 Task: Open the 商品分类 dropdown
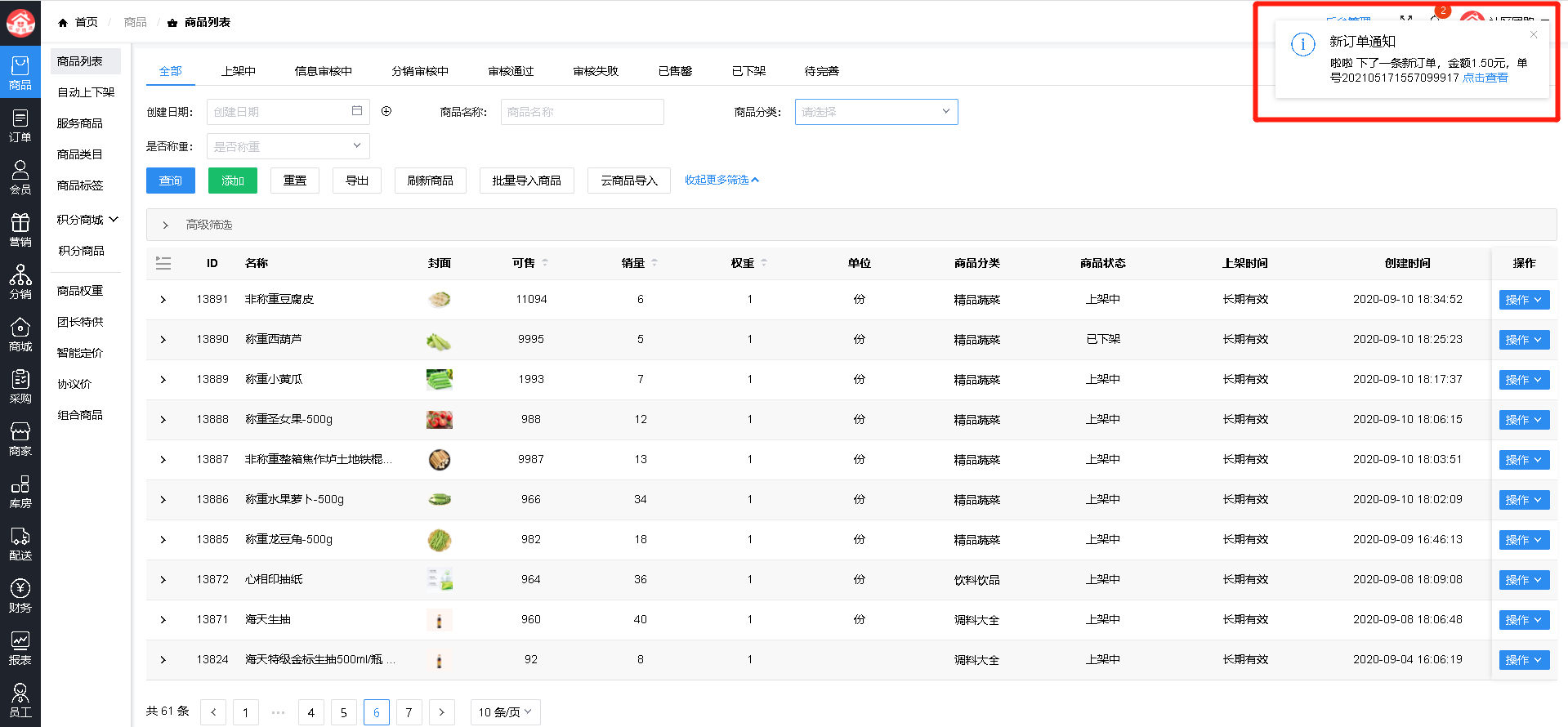[x=875, y=112]
